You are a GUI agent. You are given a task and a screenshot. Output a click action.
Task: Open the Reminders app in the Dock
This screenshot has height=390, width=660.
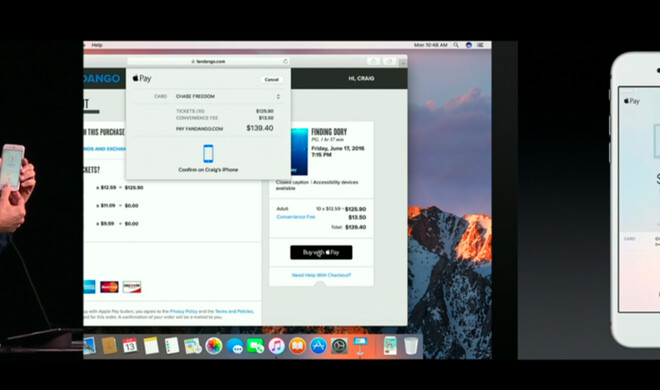coord(172,346)
